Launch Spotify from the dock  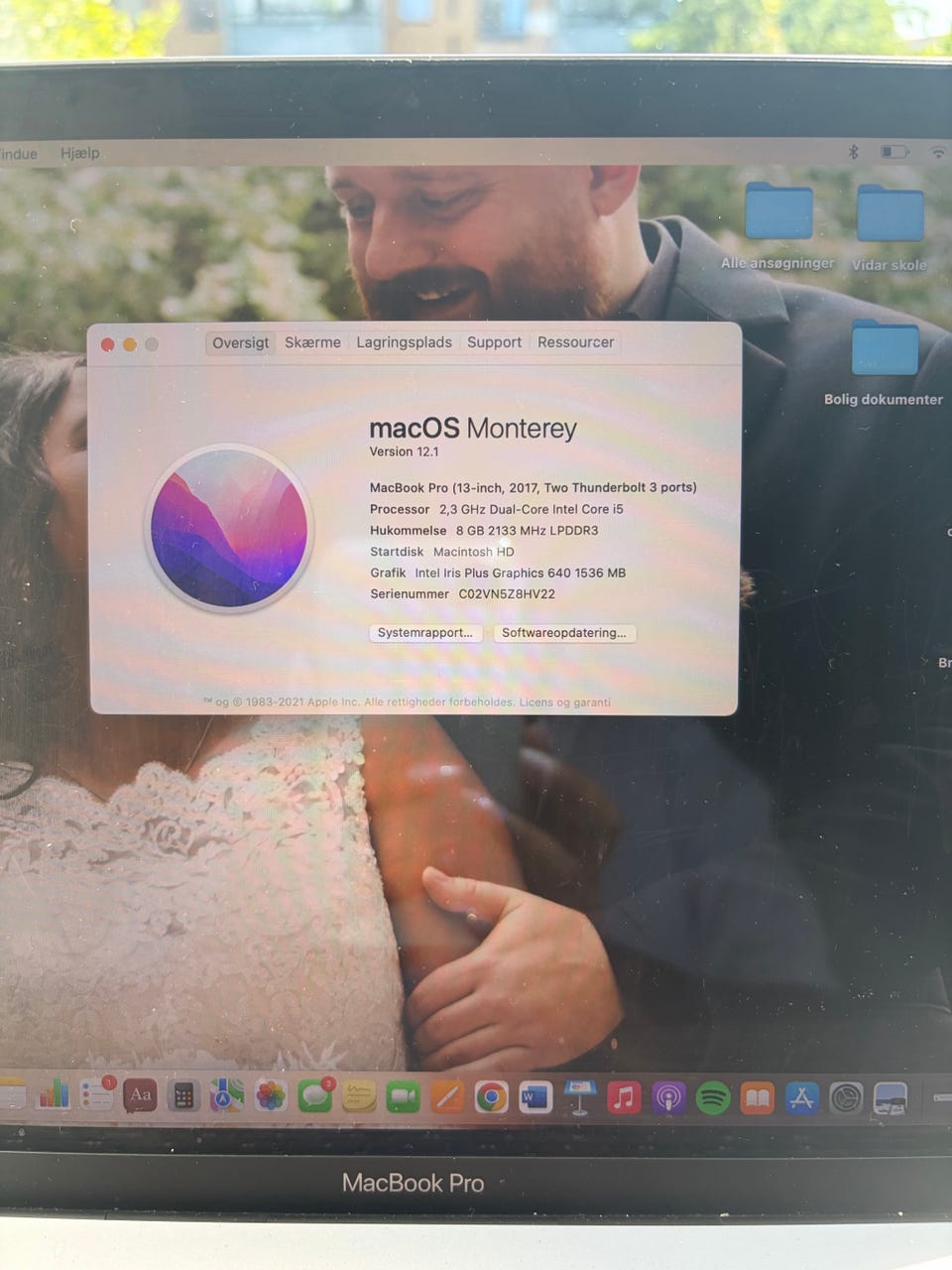[x=713, y=1098]
